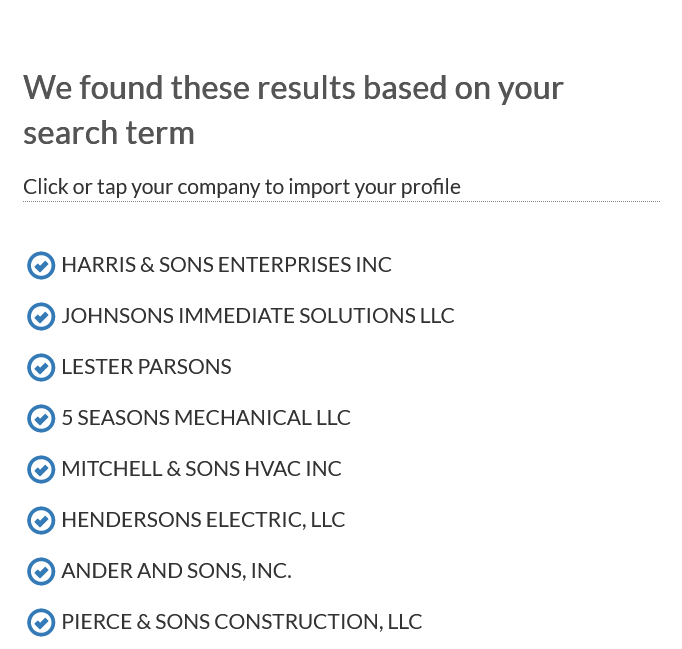Select PIERCE & SONS CONSTRUCTION, LLC
Viewport: 682px width, 649px height.
point(241,622)
